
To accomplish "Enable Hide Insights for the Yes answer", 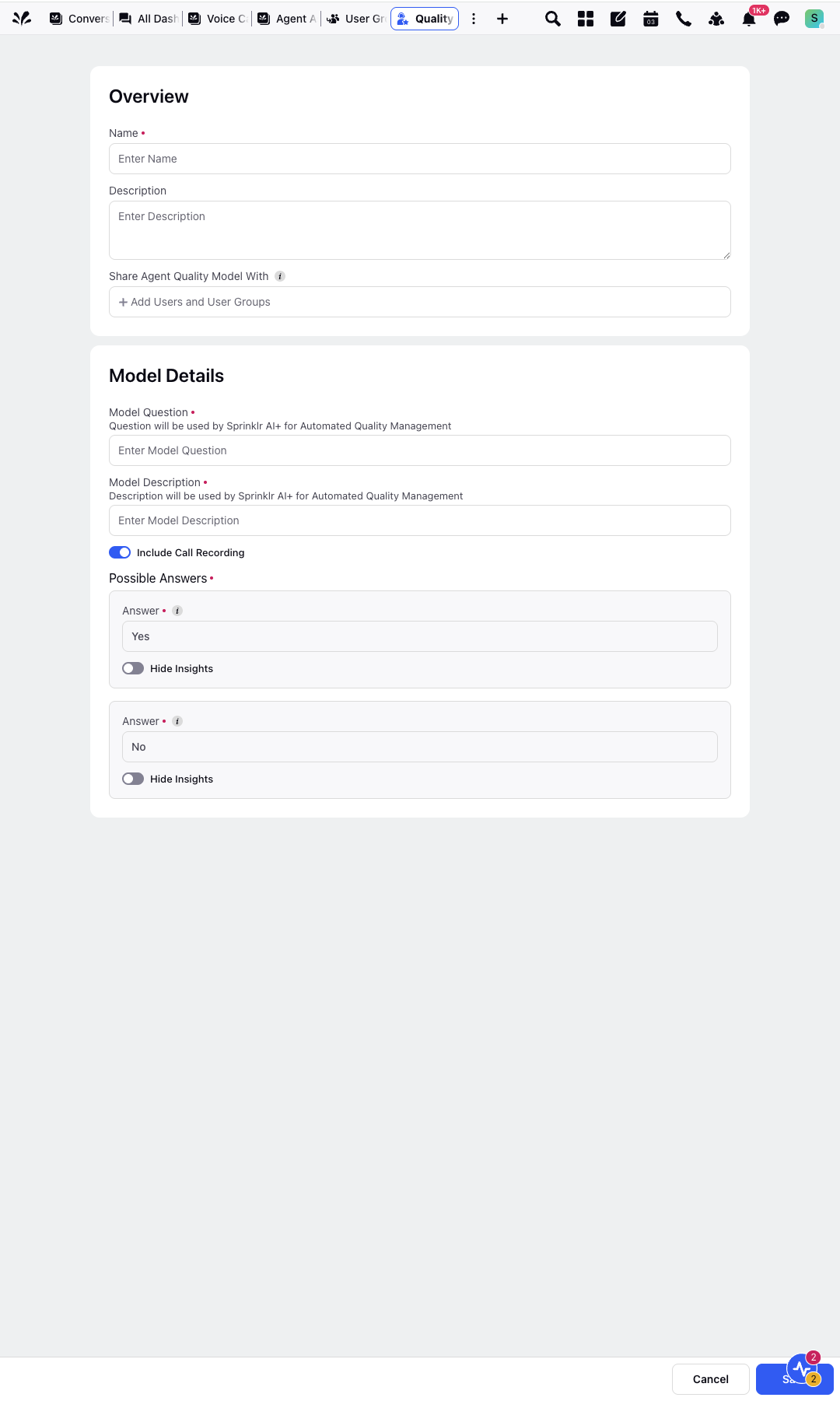I will click(x=133, y=668).
